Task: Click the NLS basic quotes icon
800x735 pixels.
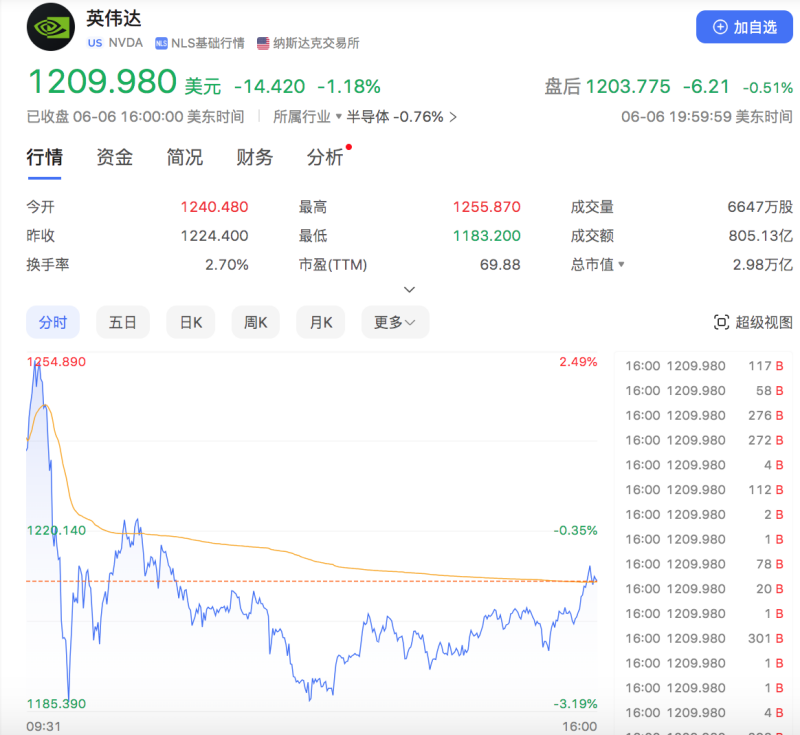Action: point(161,43)
